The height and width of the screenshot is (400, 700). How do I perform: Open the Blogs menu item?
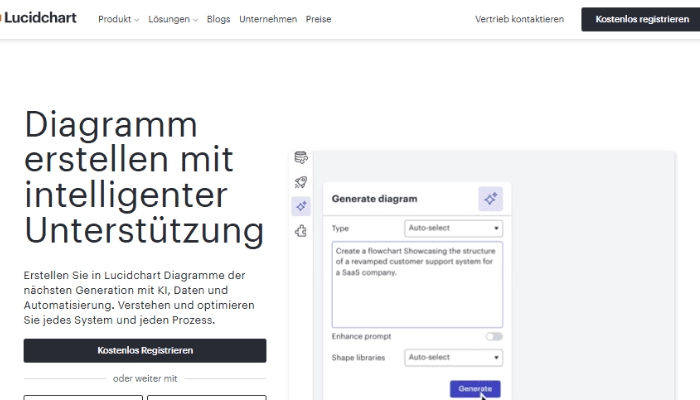218,19
